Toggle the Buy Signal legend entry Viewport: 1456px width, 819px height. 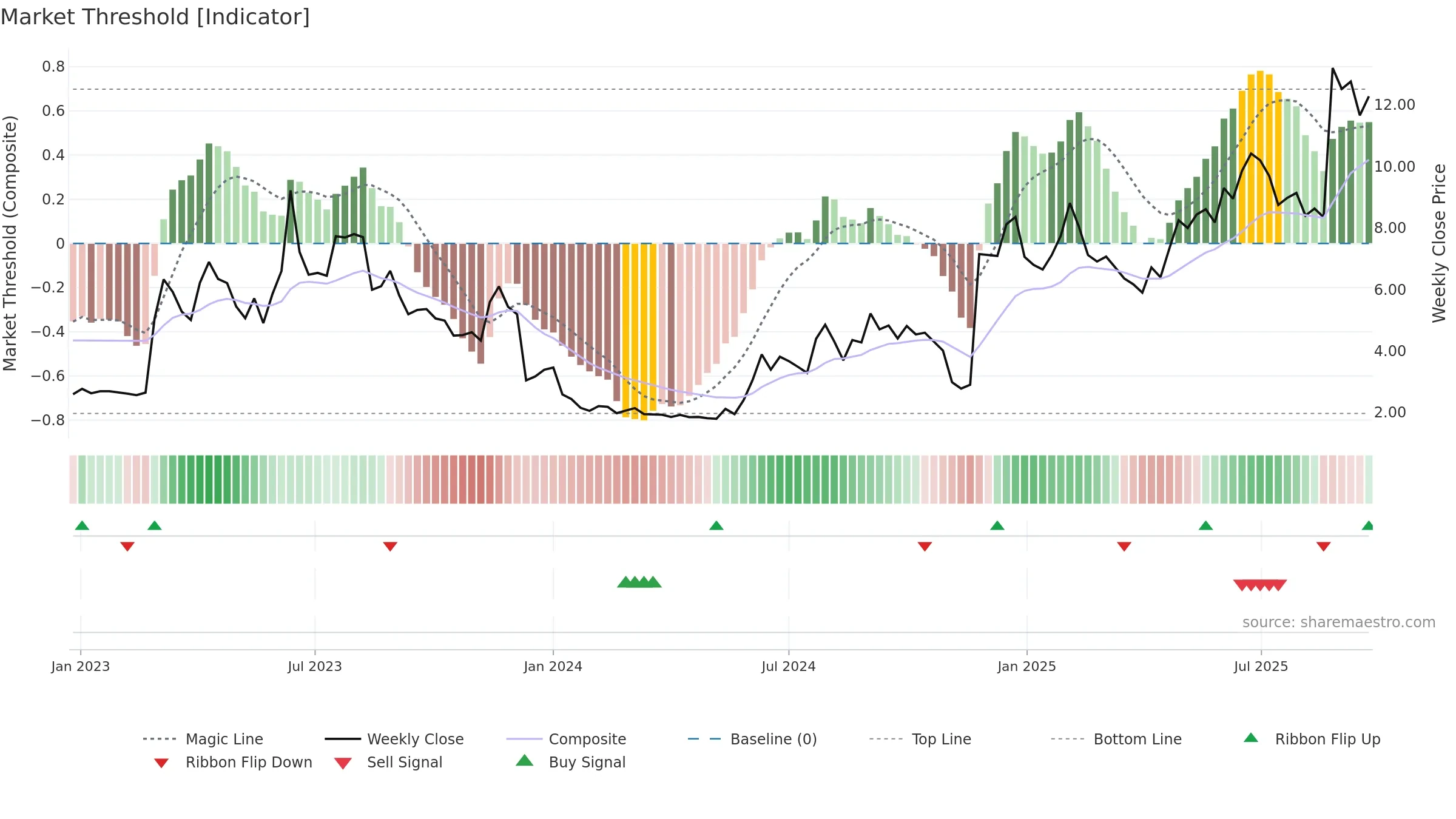coord(570,762)
